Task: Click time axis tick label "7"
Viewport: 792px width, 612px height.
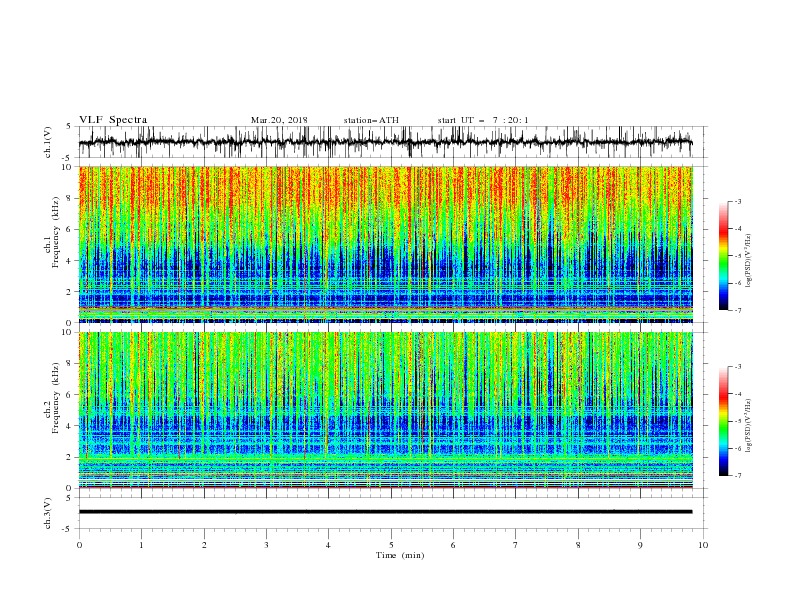Action: [x=516, y=545]
